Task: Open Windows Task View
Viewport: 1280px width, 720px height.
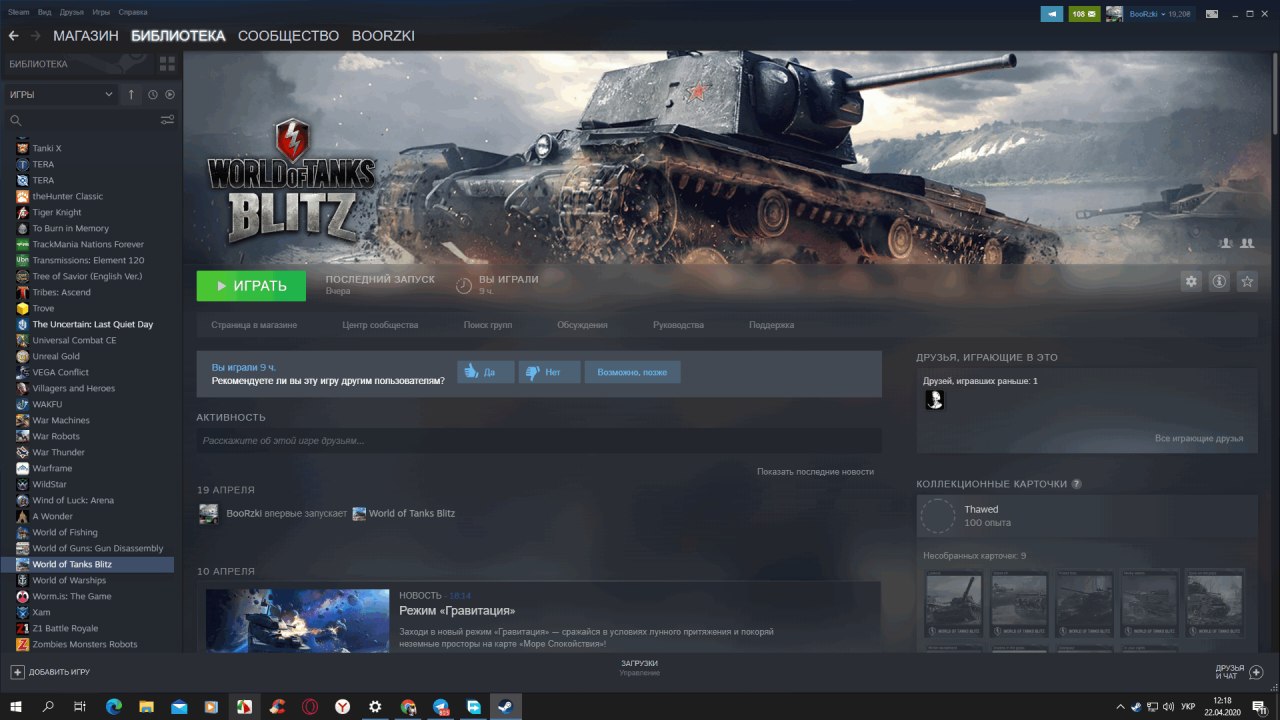Action: pos(80,706)
